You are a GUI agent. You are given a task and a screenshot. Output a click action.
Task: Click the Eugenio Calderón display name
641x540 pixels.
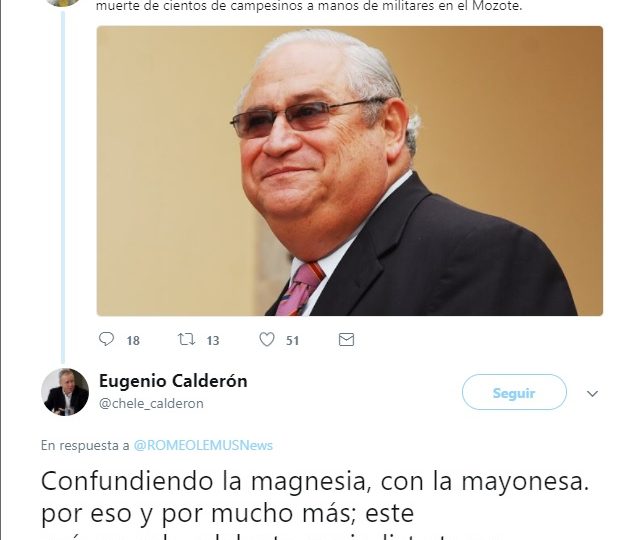point(173,381)
